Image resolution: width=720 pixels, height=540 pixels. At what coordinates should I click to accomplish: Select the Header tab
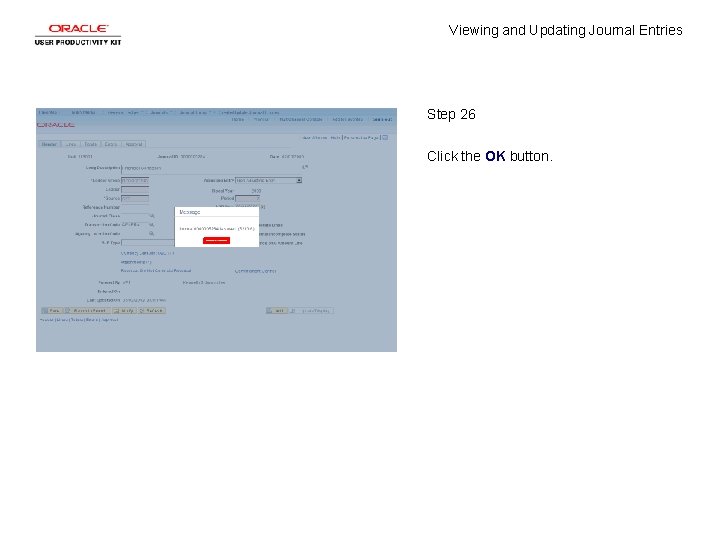click(49, 144)
